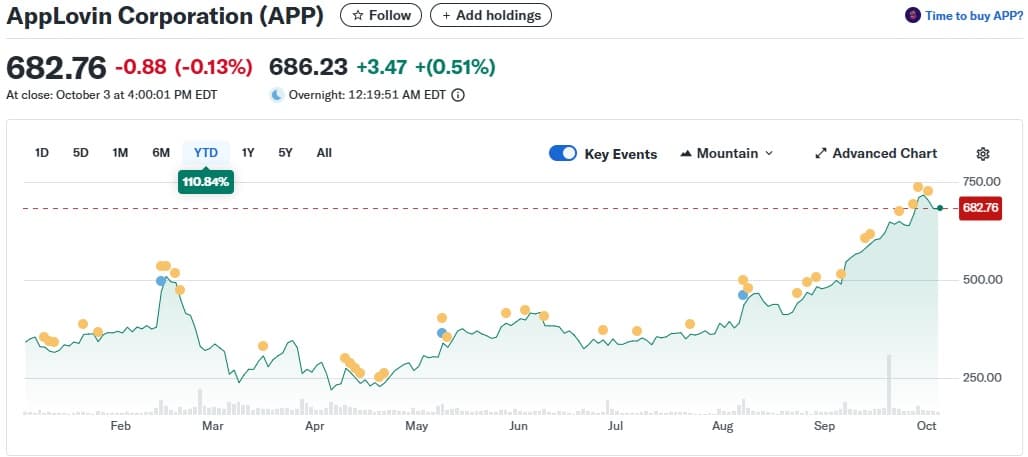Click the May month axis label

(x=417, y=427)
